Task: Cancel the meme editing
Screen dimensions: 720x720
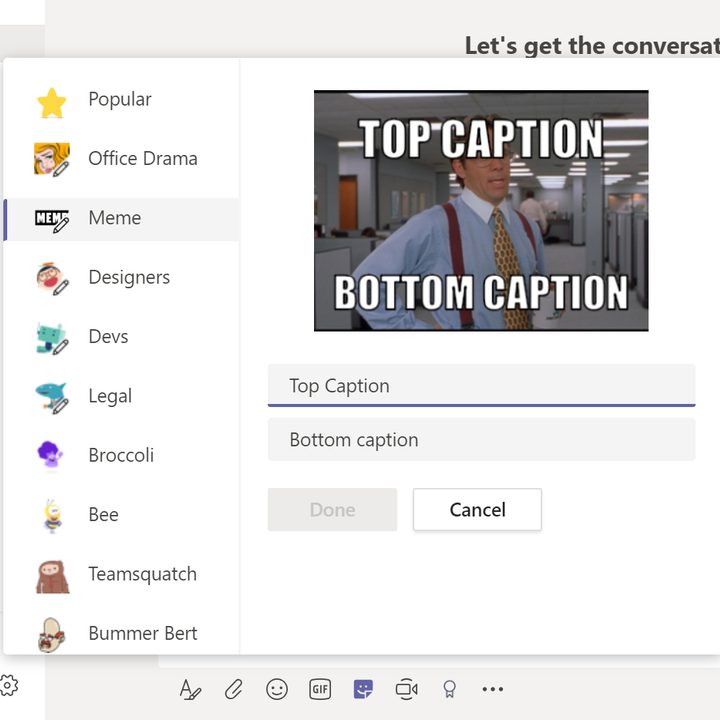Action: pos(478,510)
